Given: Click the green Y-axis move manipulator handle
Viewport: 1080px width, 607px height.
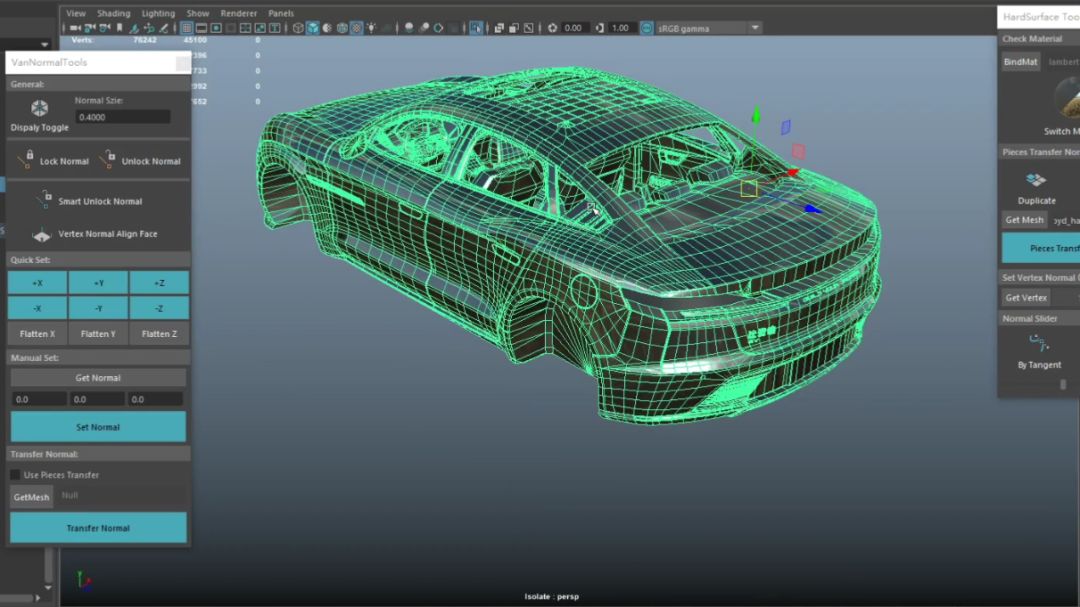Looking at the screenshot, I should [x=756, y=114].
